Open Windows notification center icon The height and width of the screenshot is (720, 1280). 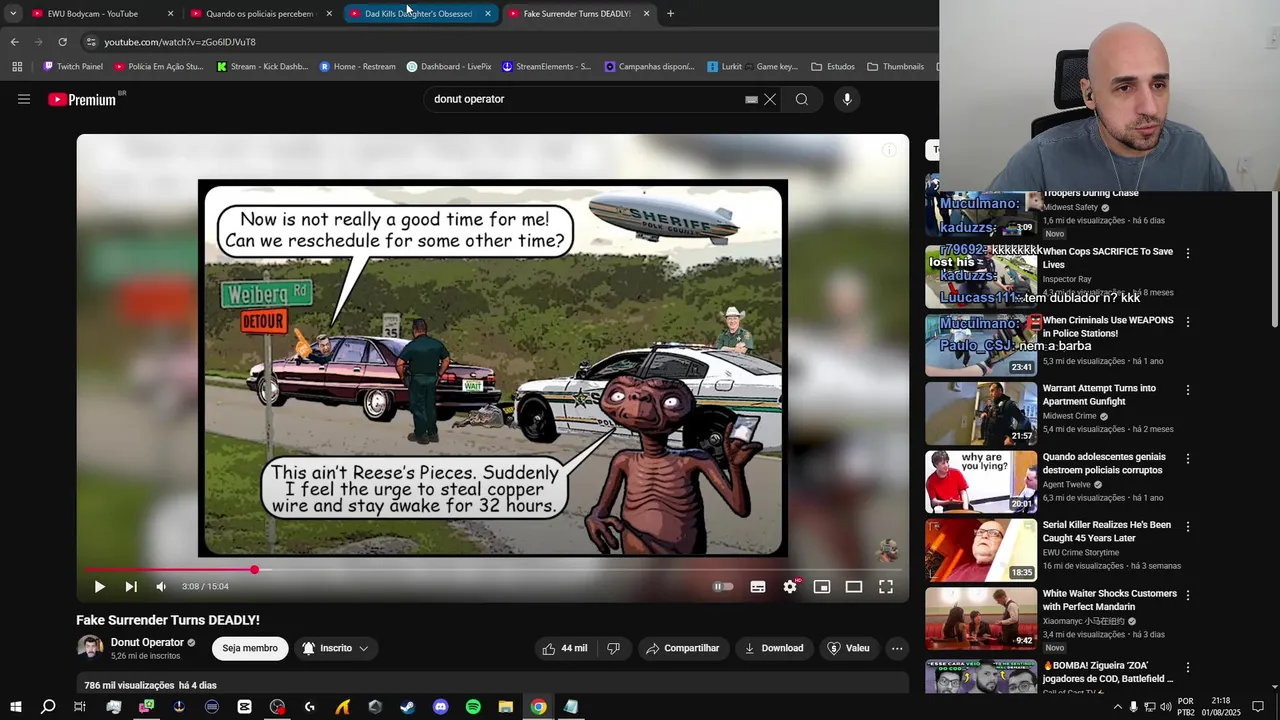1258,707
